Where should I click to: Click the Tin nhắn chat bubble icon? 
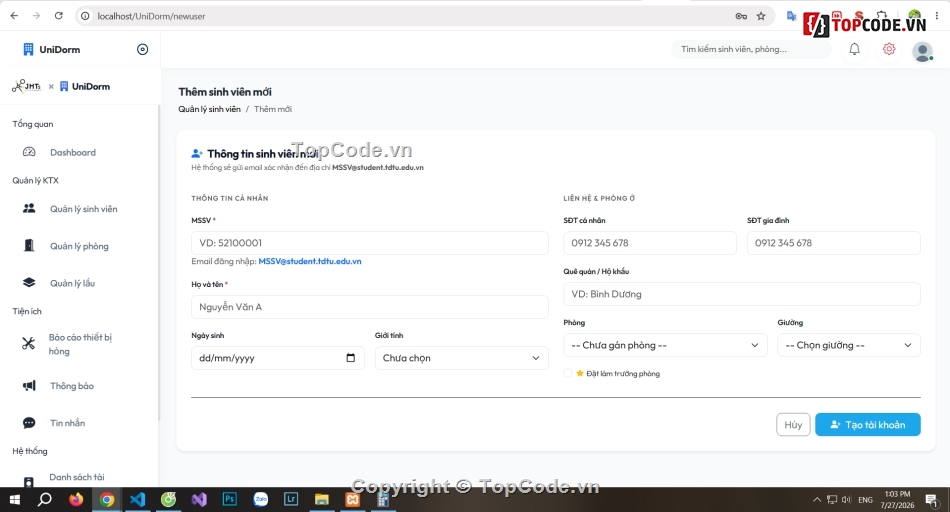(29, 423)
